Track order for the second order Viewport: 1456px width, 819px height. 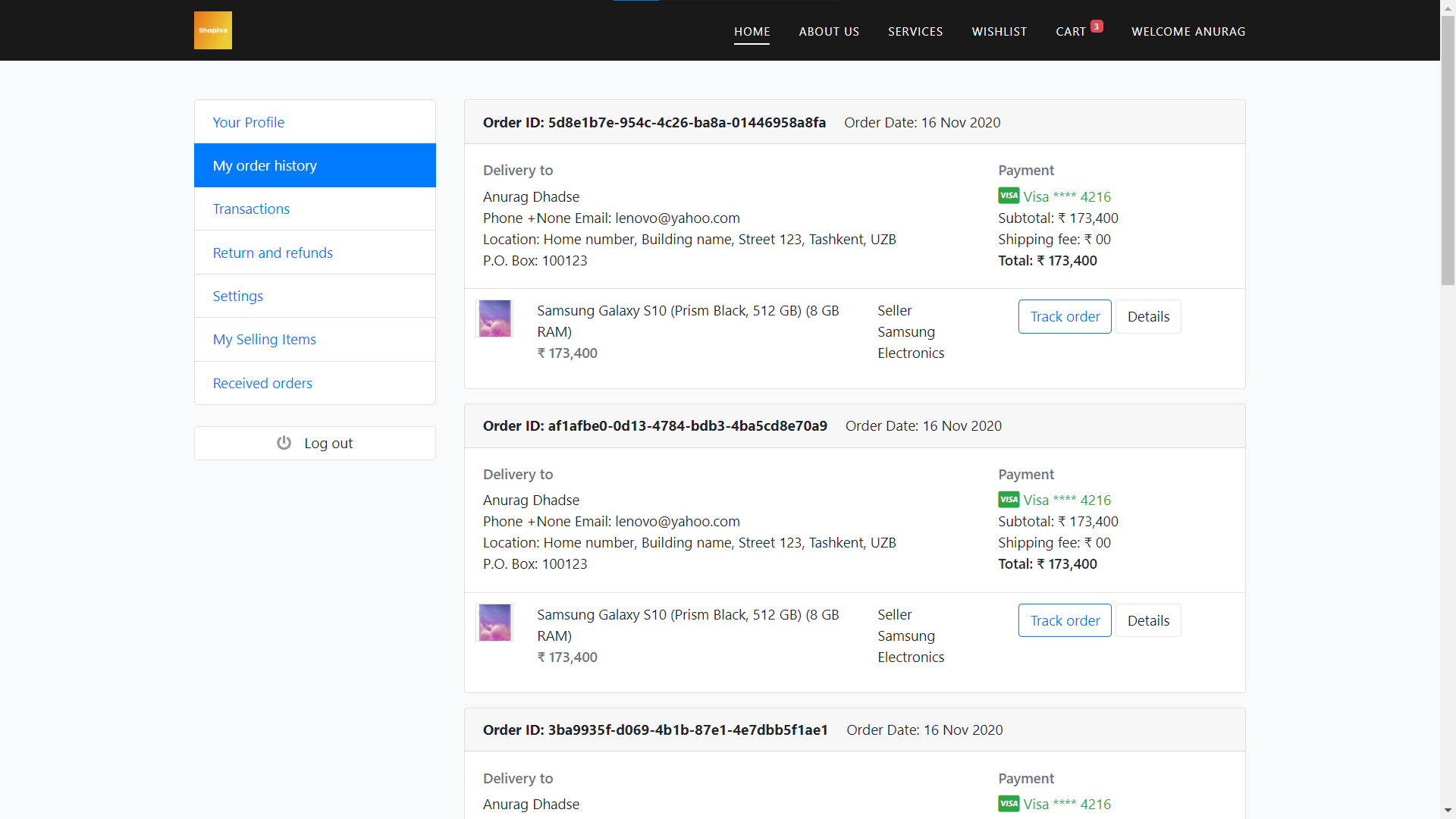click(1064, 621)
